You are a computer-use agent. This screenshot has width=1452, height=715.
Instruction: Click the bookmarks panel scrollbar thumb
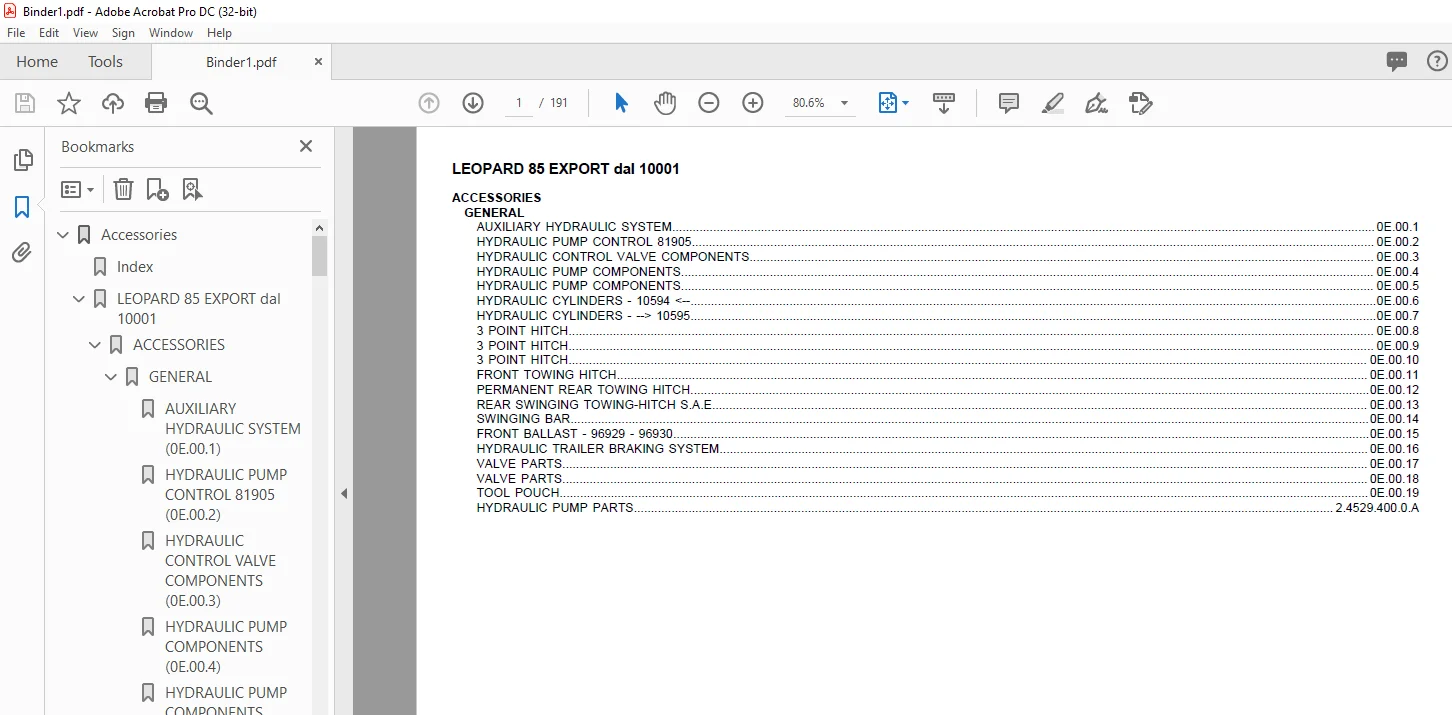pos(320,255)
